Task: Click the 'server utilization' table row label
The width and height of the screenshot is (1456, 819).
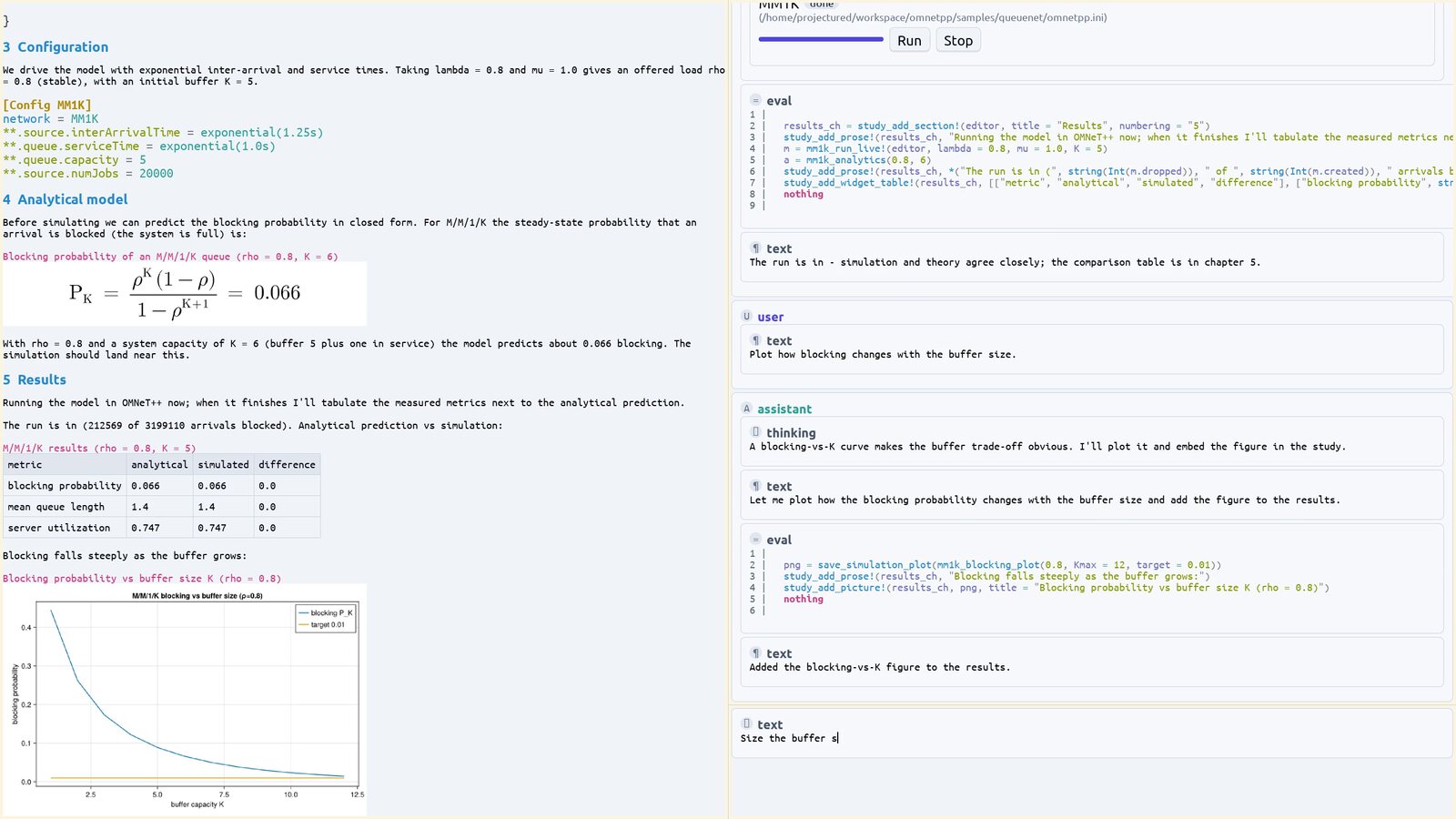Action: click(59, 528)
